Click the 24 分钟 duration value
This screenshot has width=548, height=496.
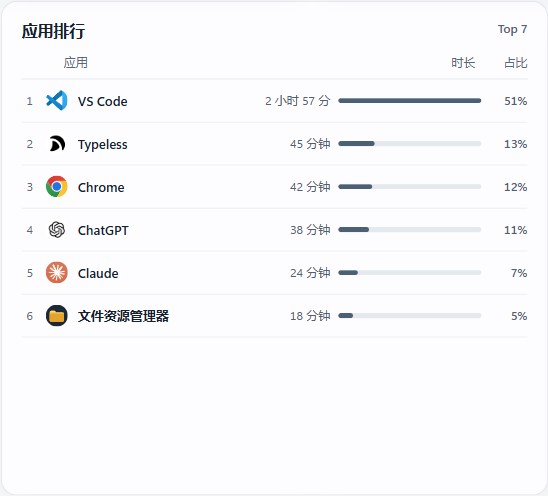[310, 273]
